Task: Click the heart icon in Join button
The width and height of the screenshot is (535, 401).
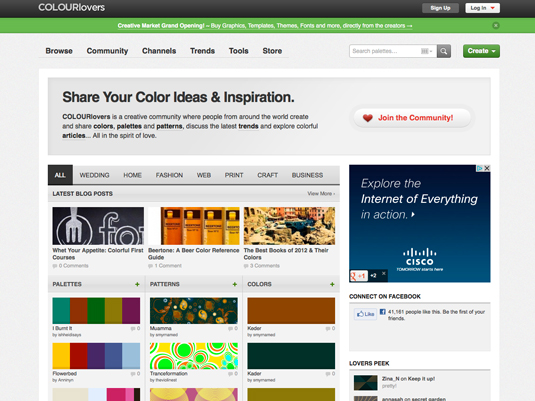Action: tap(367, 118)
